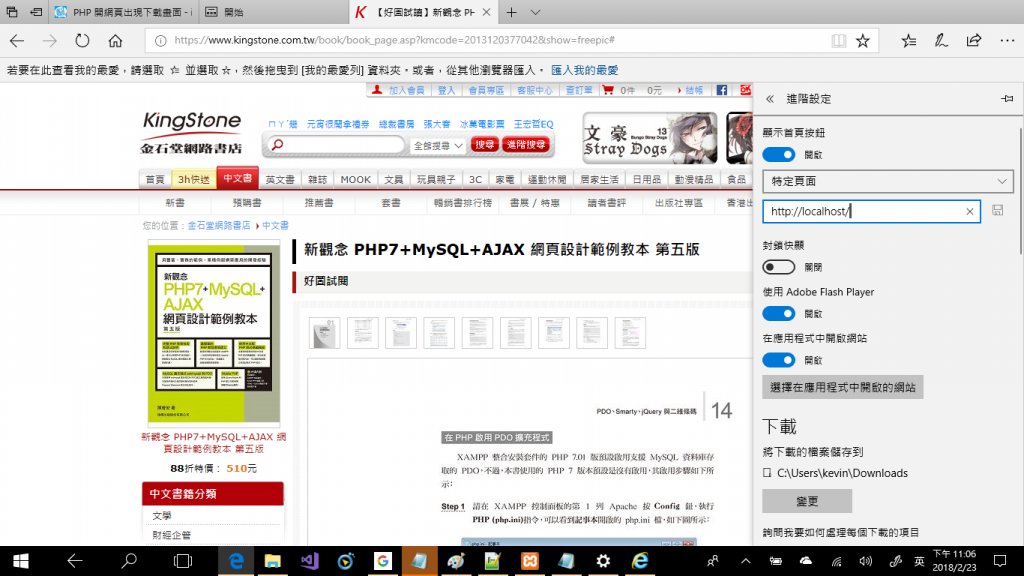Save the home page URL
The height and width of the screenshot is (576, 1024).
click(997, 210)
